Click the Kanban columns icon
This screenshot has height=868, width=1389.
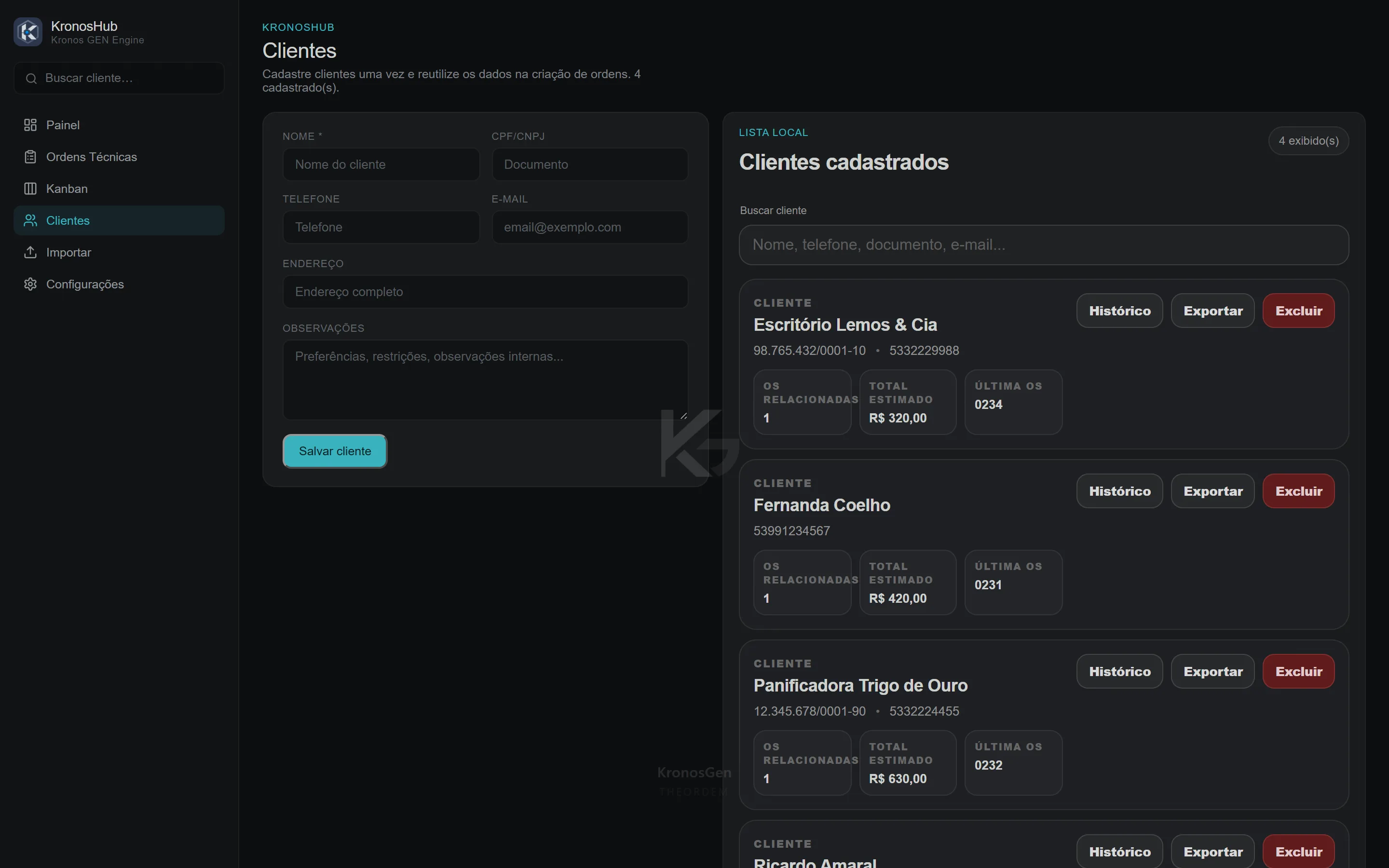[30, 188]
